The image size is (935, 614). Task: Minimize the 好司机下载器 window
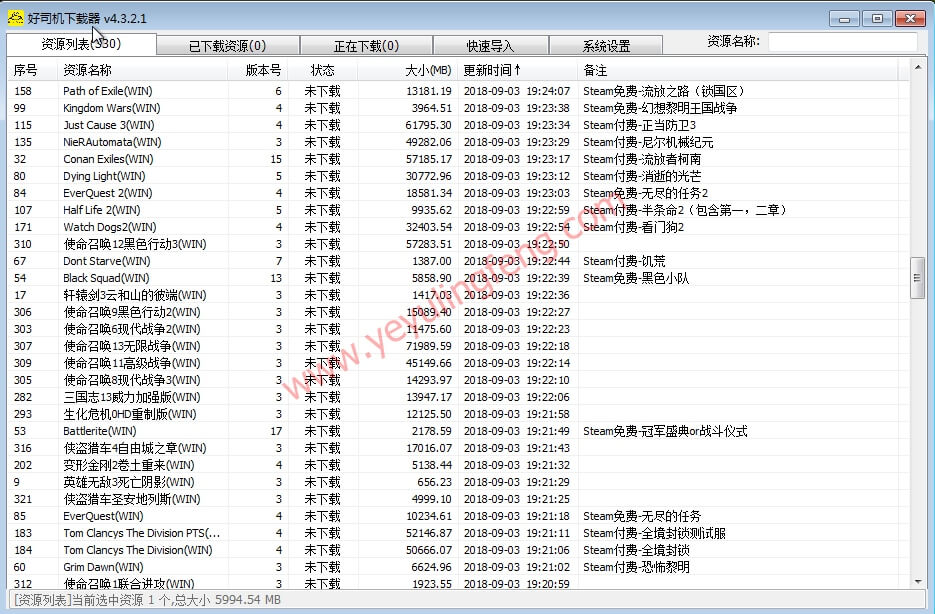click(844, 18)
